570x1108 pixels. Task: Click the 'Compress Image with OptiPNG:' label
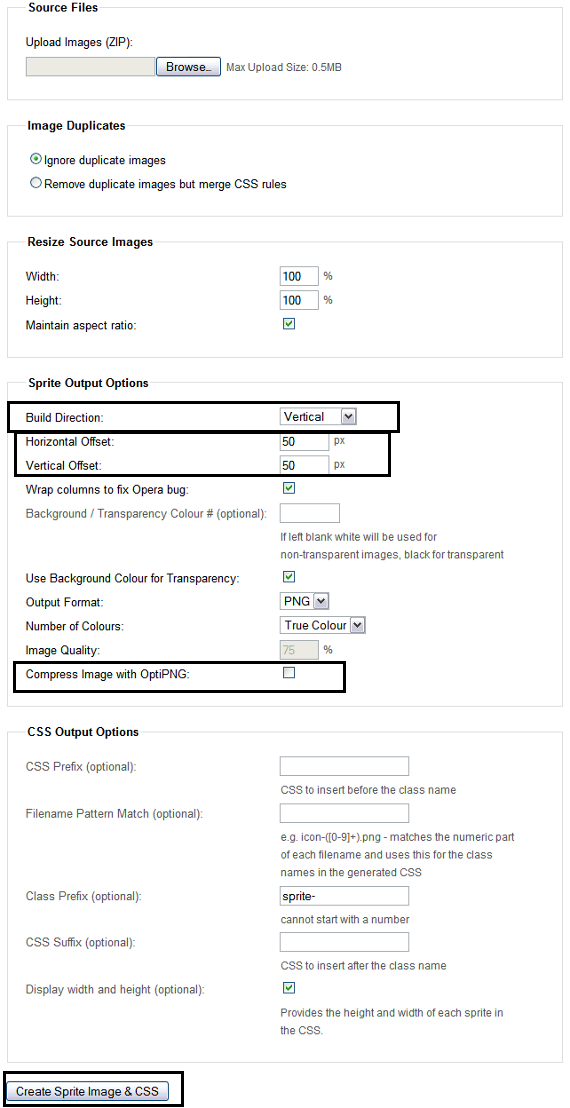[108, 674]
